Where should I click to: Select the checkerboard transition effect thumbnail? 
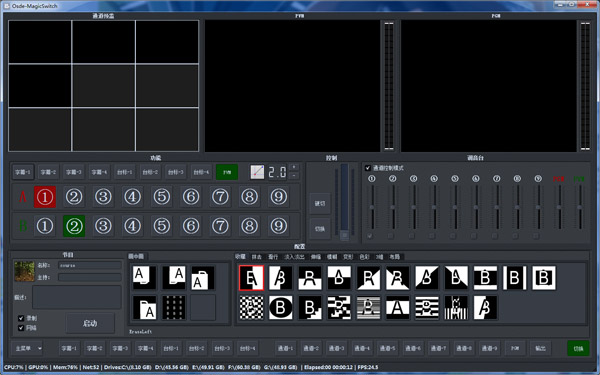[x=251, y=308]
